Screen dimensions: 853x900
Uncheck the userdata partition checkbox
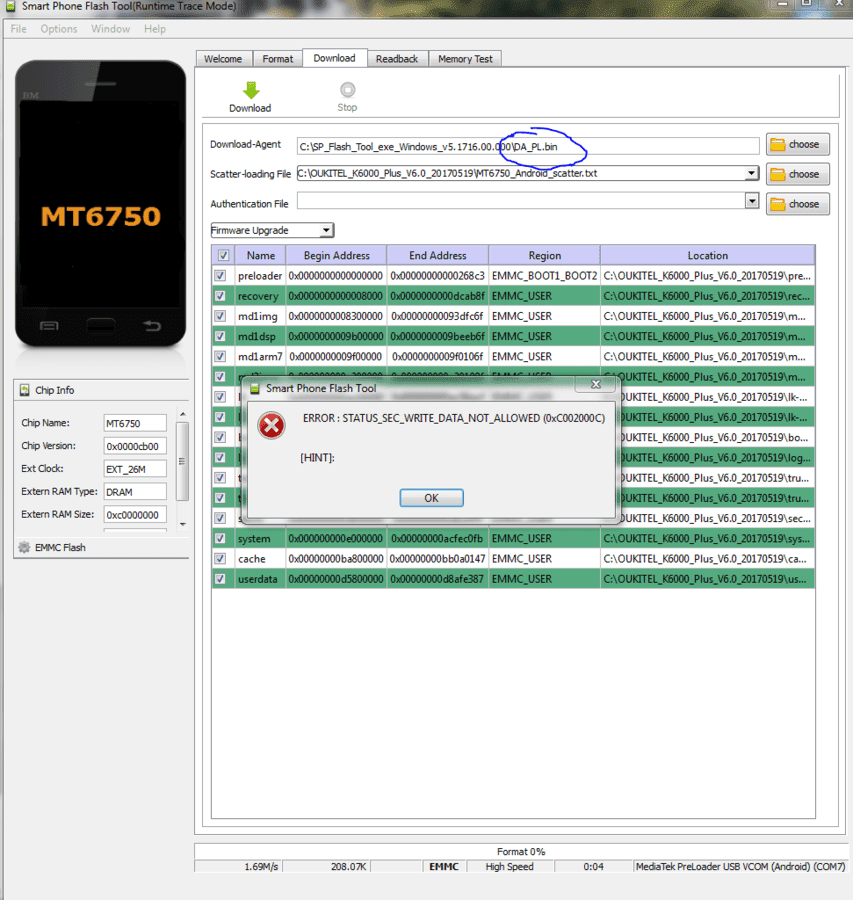point(220,579)
